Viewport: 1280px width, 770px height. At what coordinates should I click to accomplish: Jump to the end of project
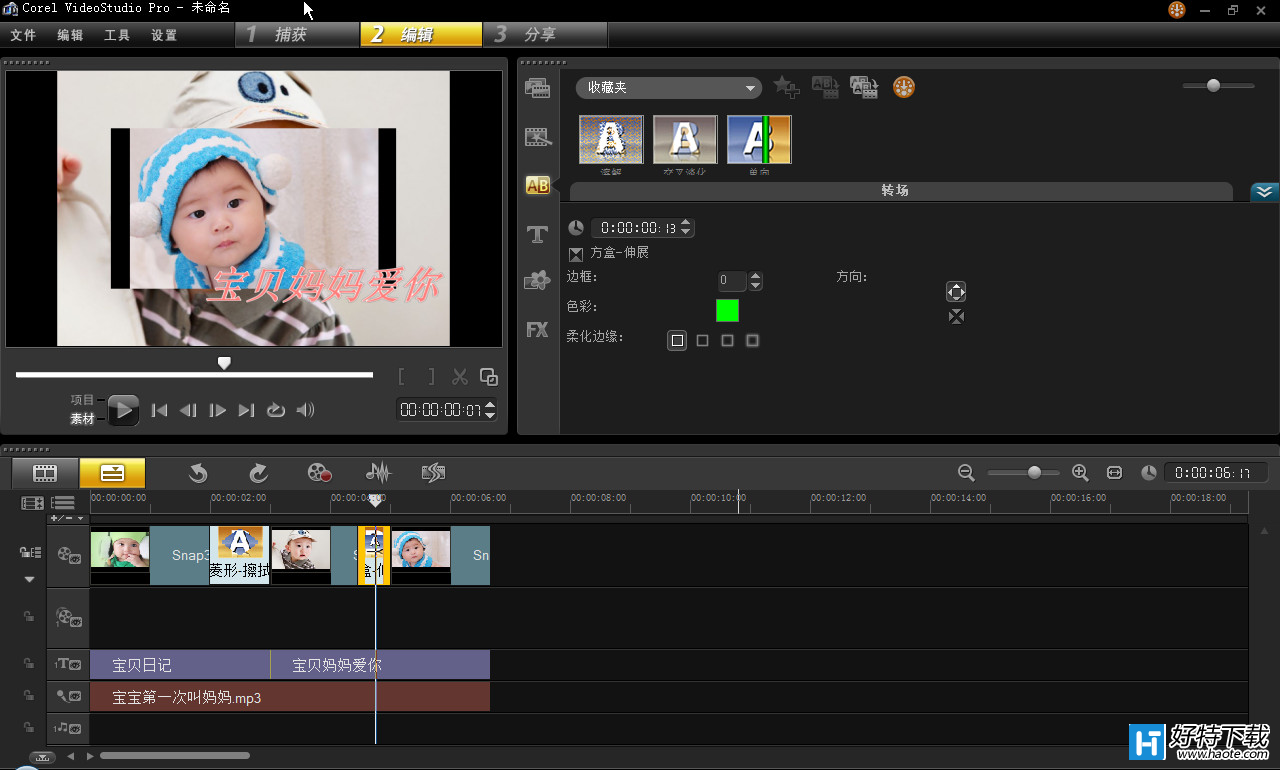(246, 410)
